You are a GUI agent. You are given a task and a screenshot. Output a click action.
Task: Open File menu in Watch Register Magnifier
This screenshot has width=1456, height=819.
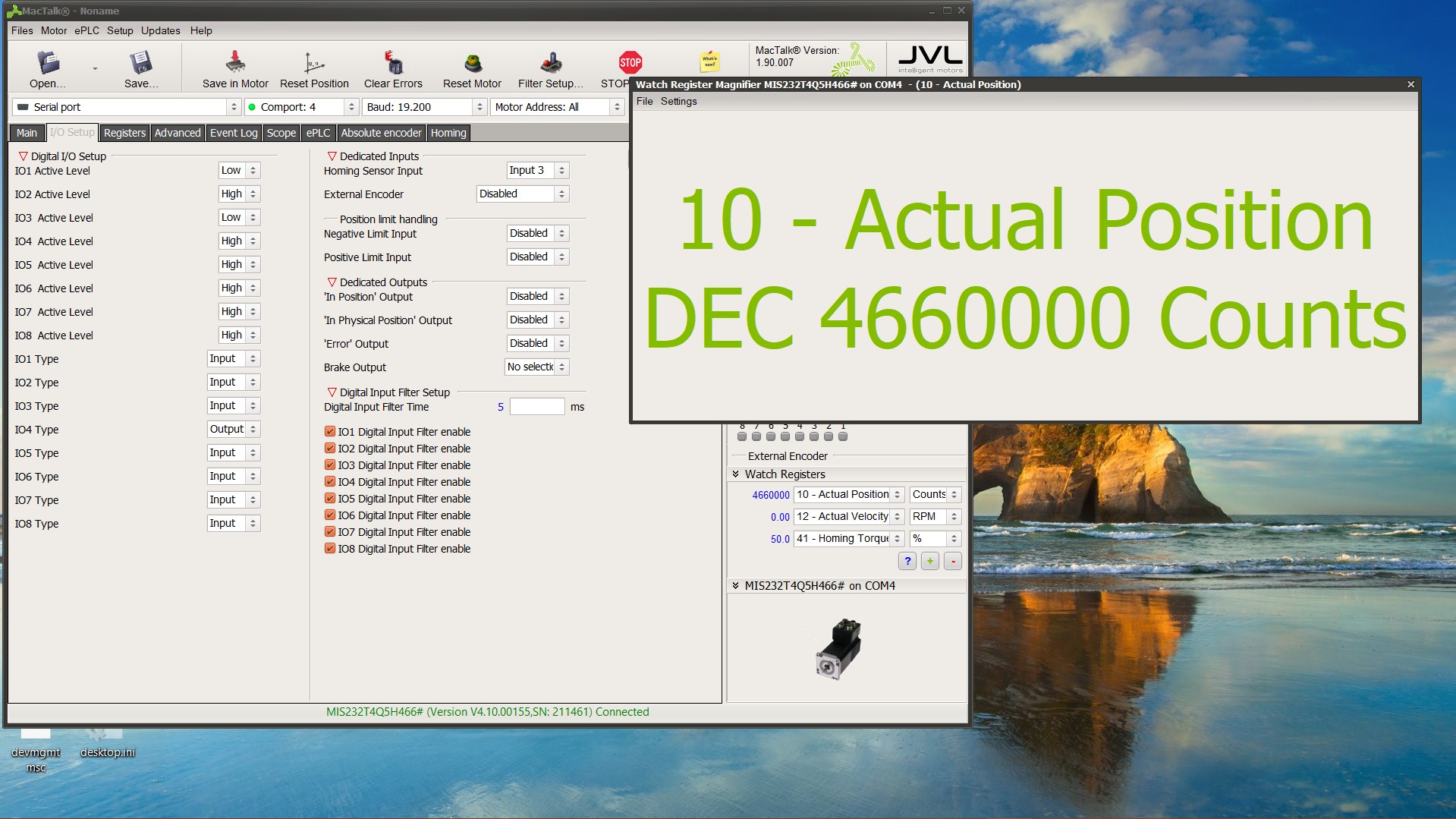pos(644,101)
